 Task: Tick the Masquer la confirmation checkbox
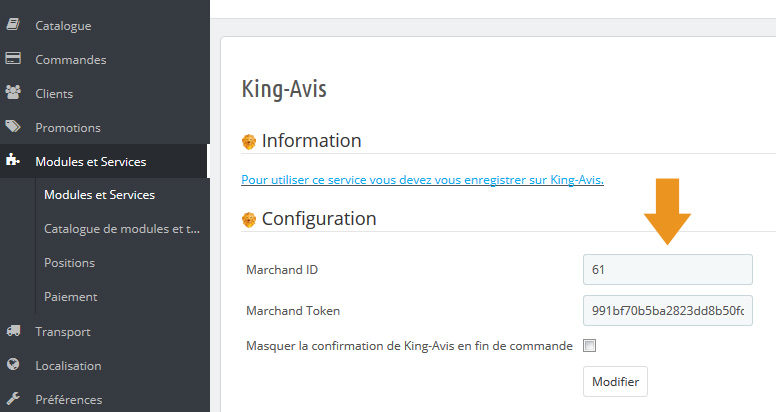pyautogui.click(x=589, y=346)
